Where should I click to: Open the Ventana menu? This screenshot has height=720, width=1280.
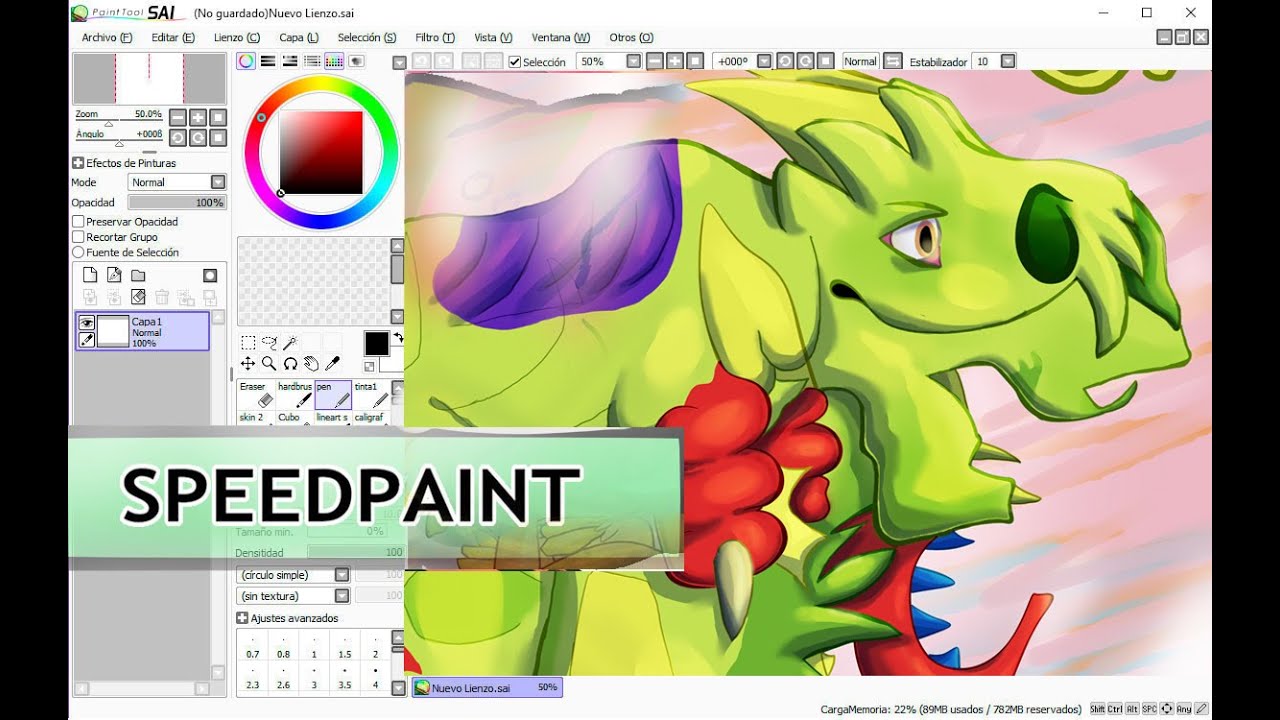tap(561, 37)
